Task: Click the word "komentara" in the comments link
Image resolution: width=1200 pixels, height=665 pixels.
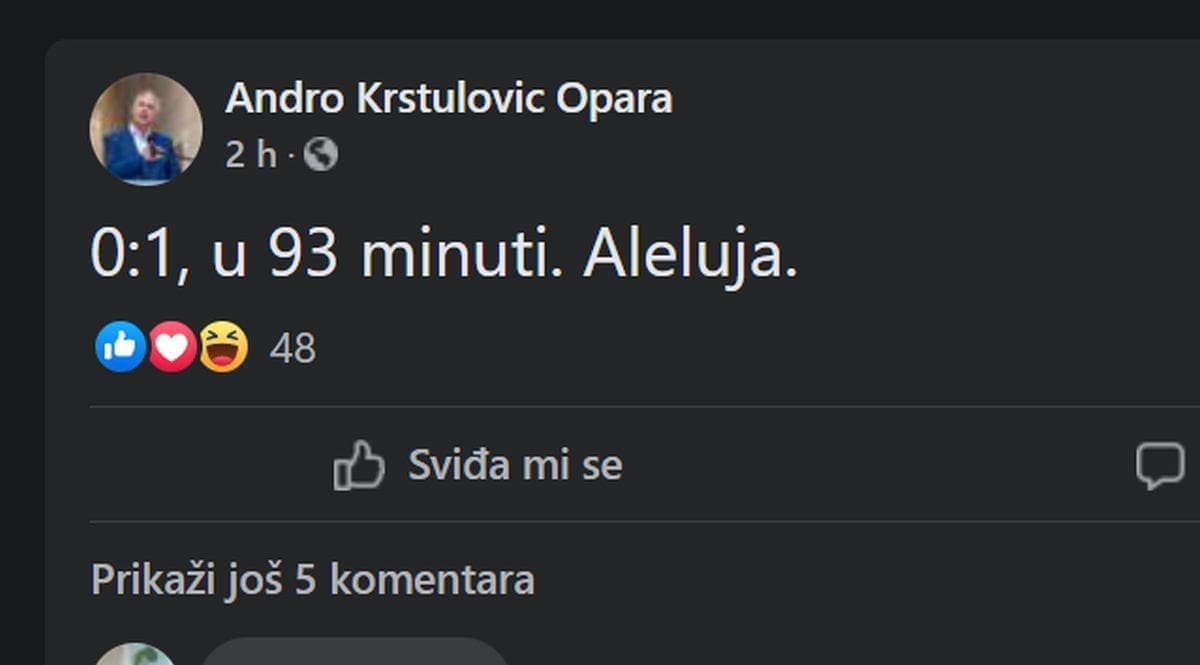Action: tap(432, 580)
